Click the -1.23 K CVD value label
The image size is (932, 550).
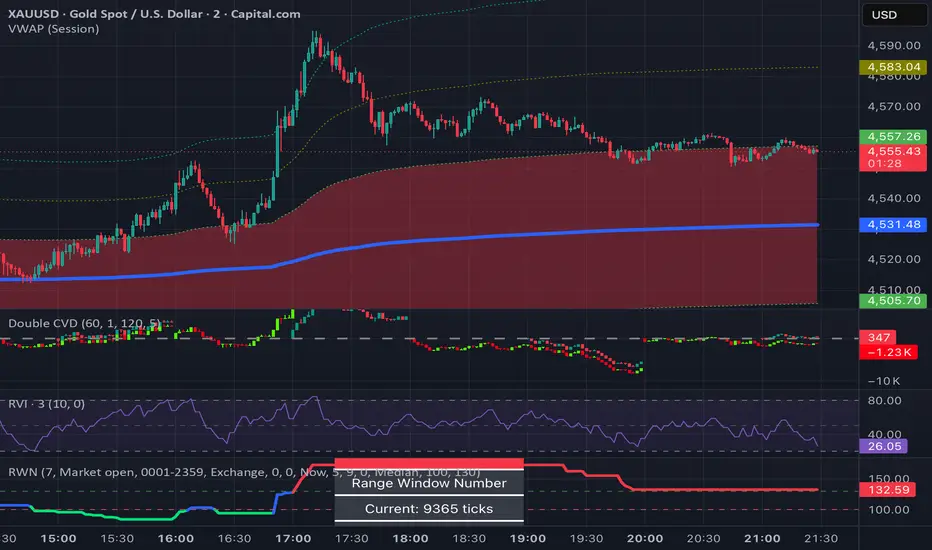click(889, 352)
